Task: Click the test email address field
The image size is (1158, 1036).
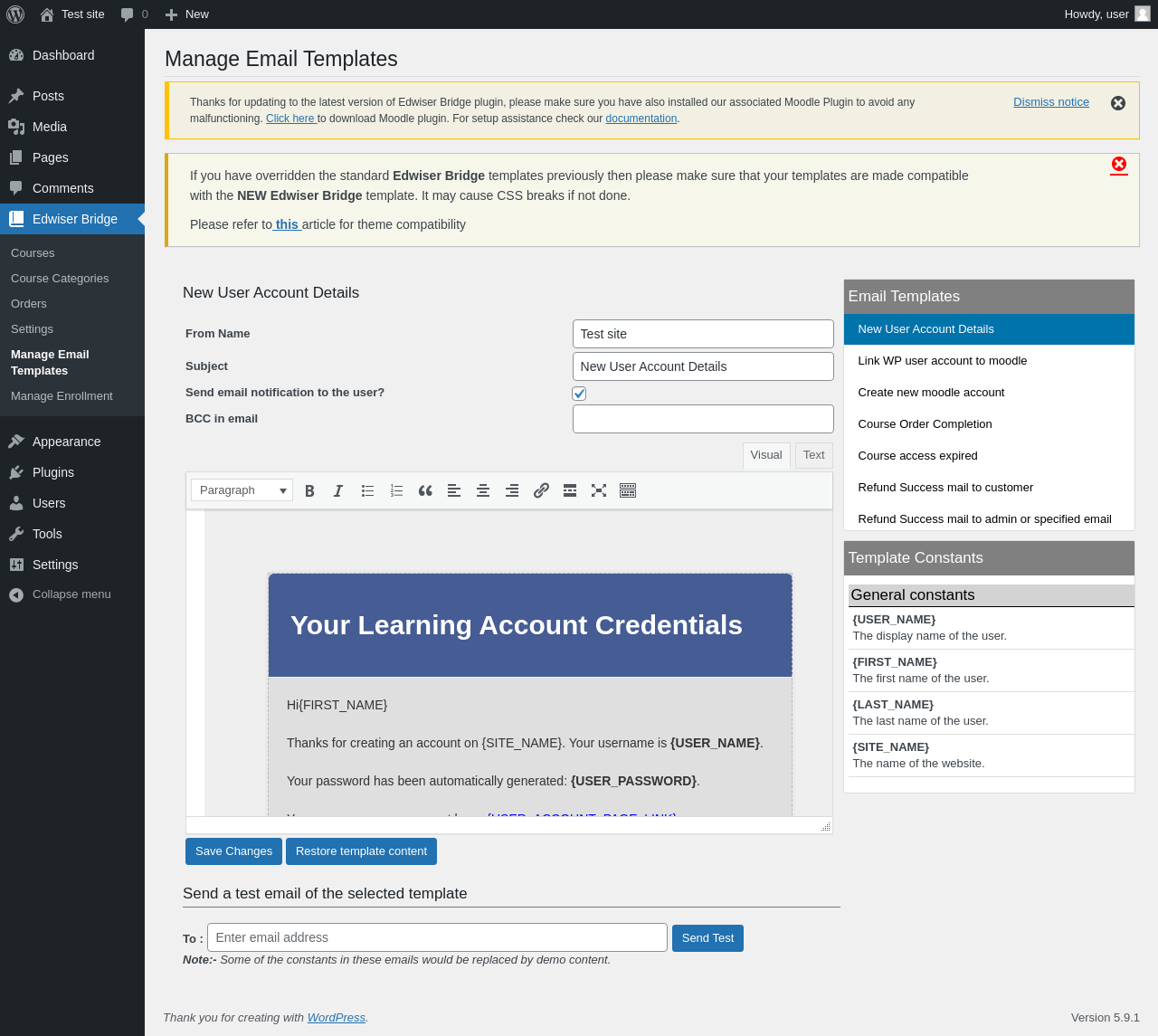Action: (x=437, y=937)
